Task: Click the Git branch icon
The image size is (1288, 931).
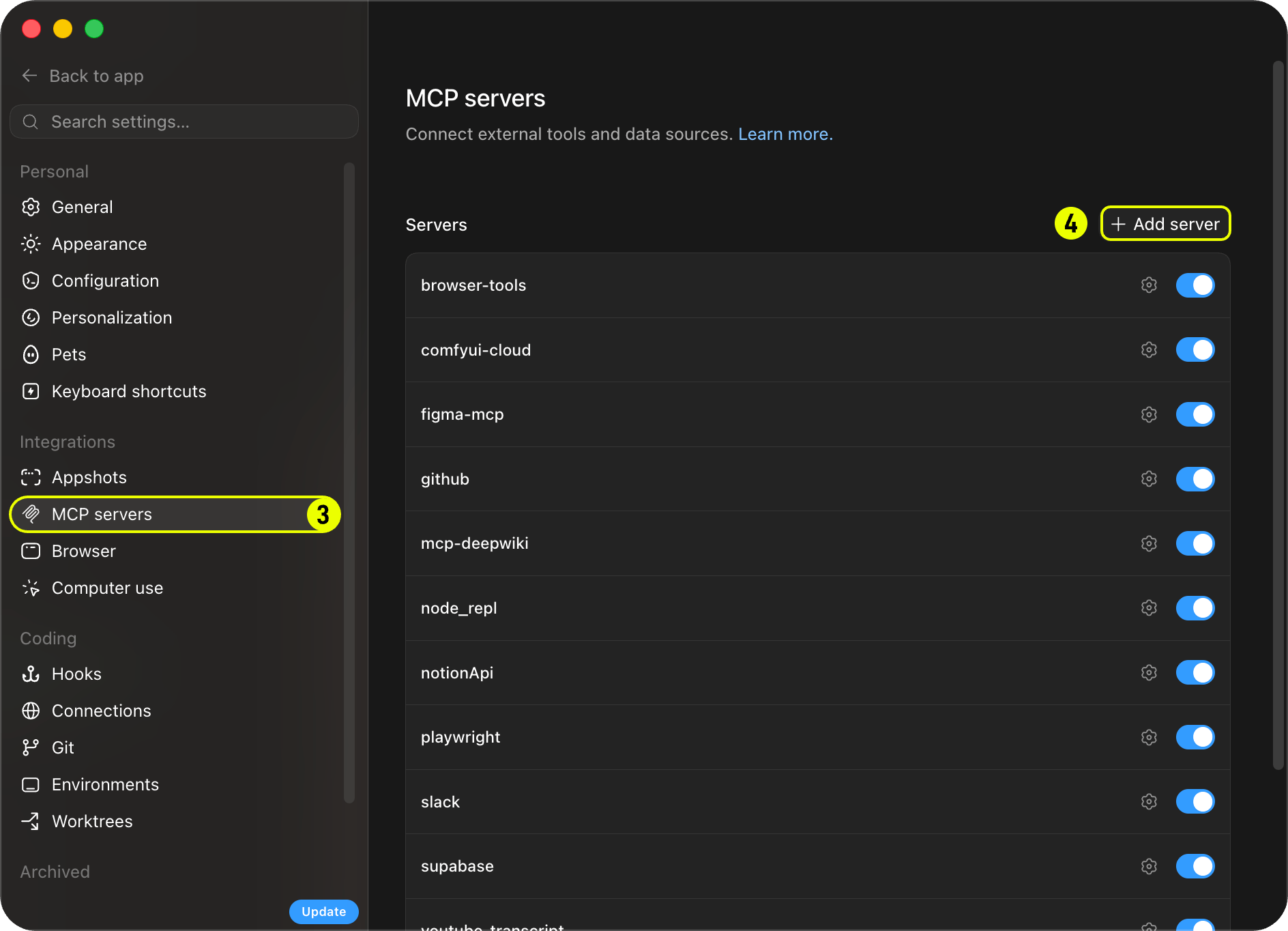Action: (31, 747)
